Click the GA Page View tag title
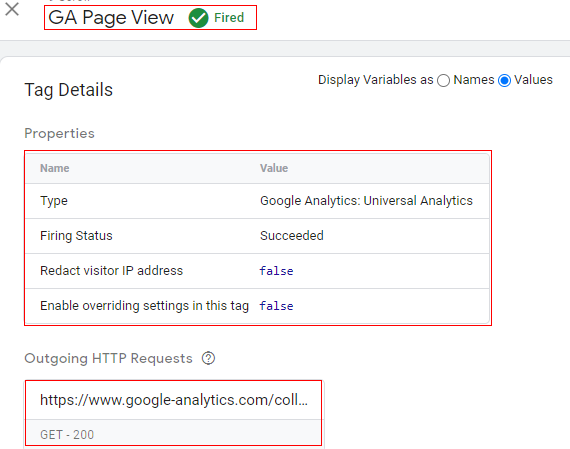570x449 pixels. 111,17
